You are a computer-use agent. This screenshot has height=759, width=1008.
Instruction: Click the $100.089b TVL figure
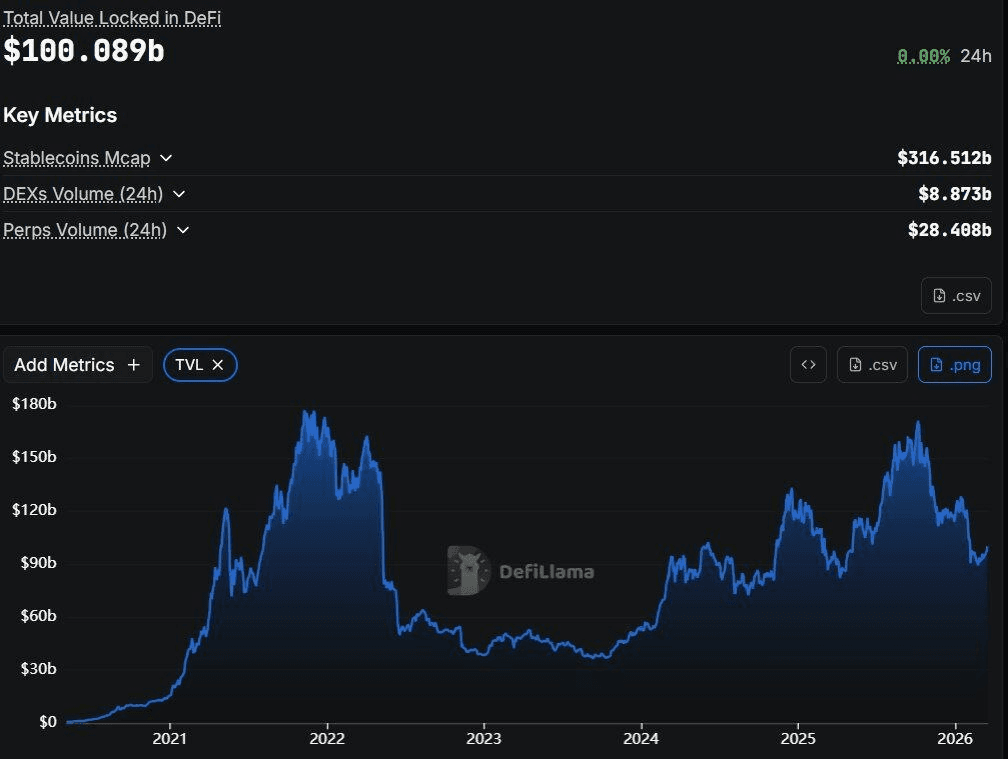tap(84, 51)
